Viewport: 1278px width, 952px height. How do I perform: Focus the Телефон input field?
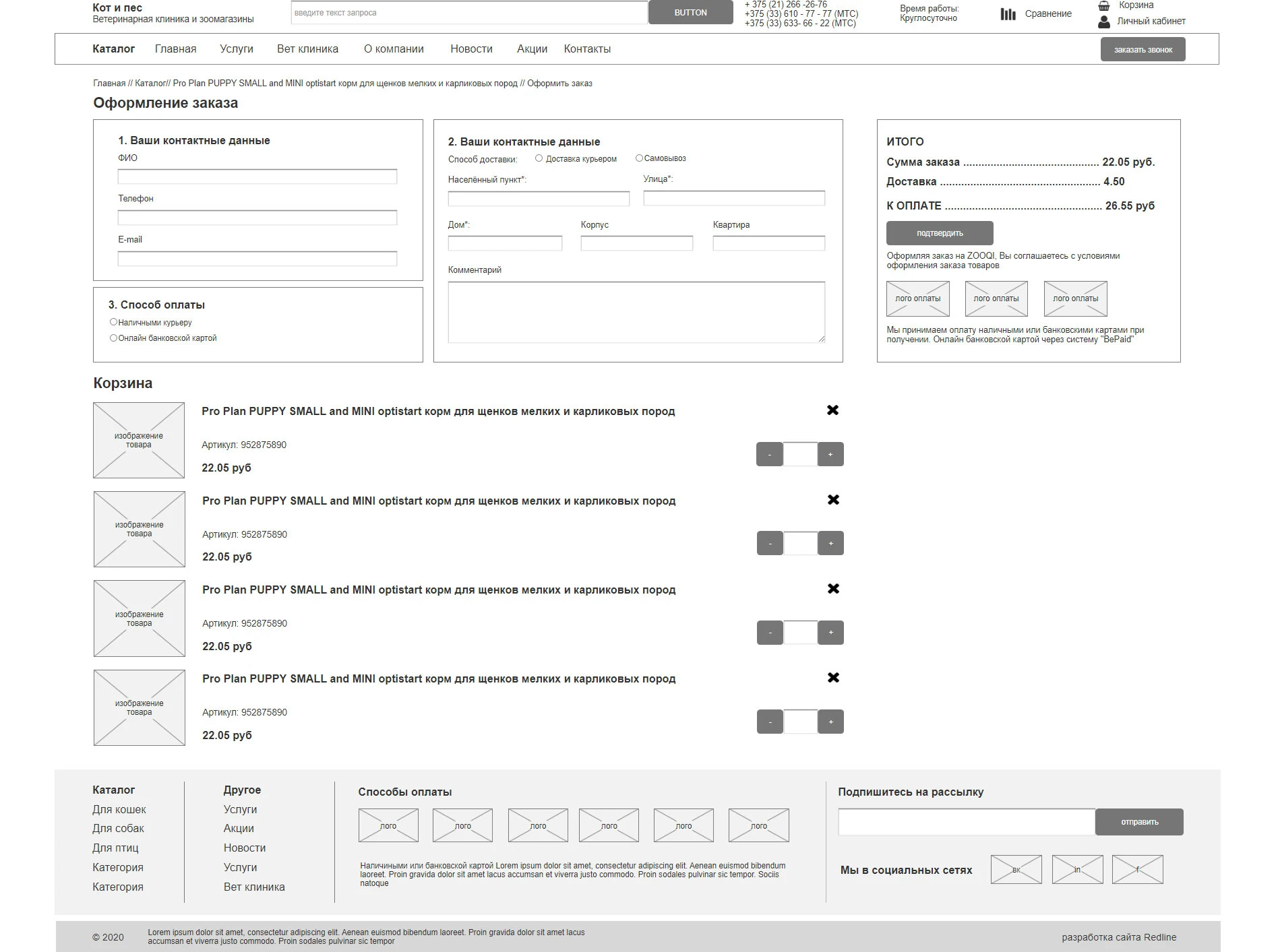pos(257,218)
